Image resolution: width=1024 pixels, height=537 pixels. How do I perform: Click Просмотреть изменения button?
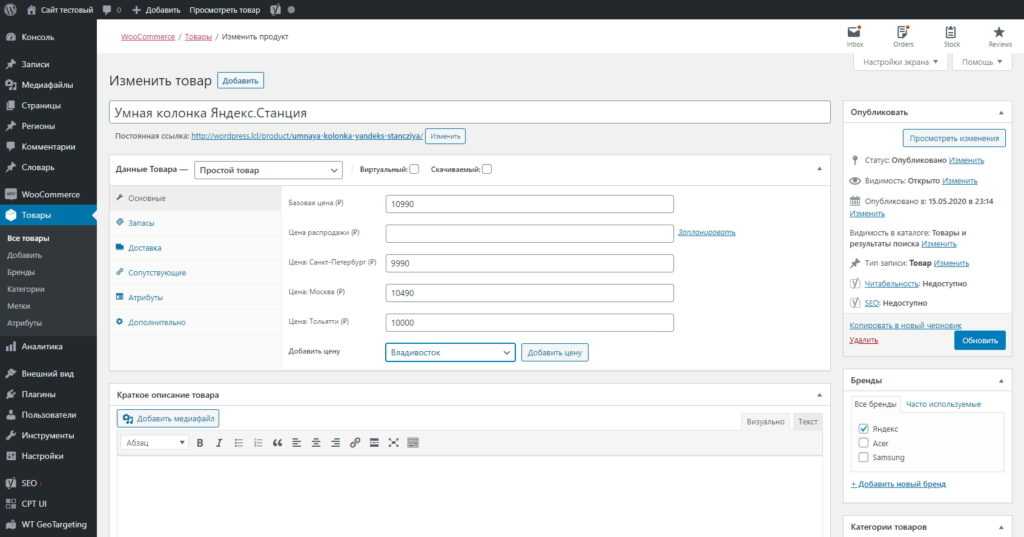pyautogui.click(x=954, y=138)
